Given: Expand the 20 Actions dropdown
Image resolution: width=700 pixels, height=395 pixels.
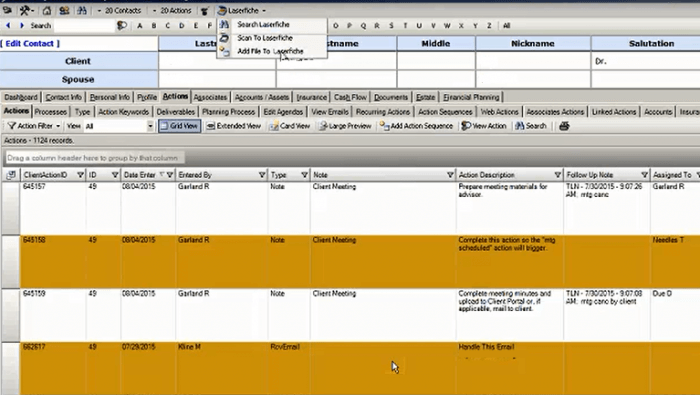Looking at the screenshot, I should click(172, 10).
